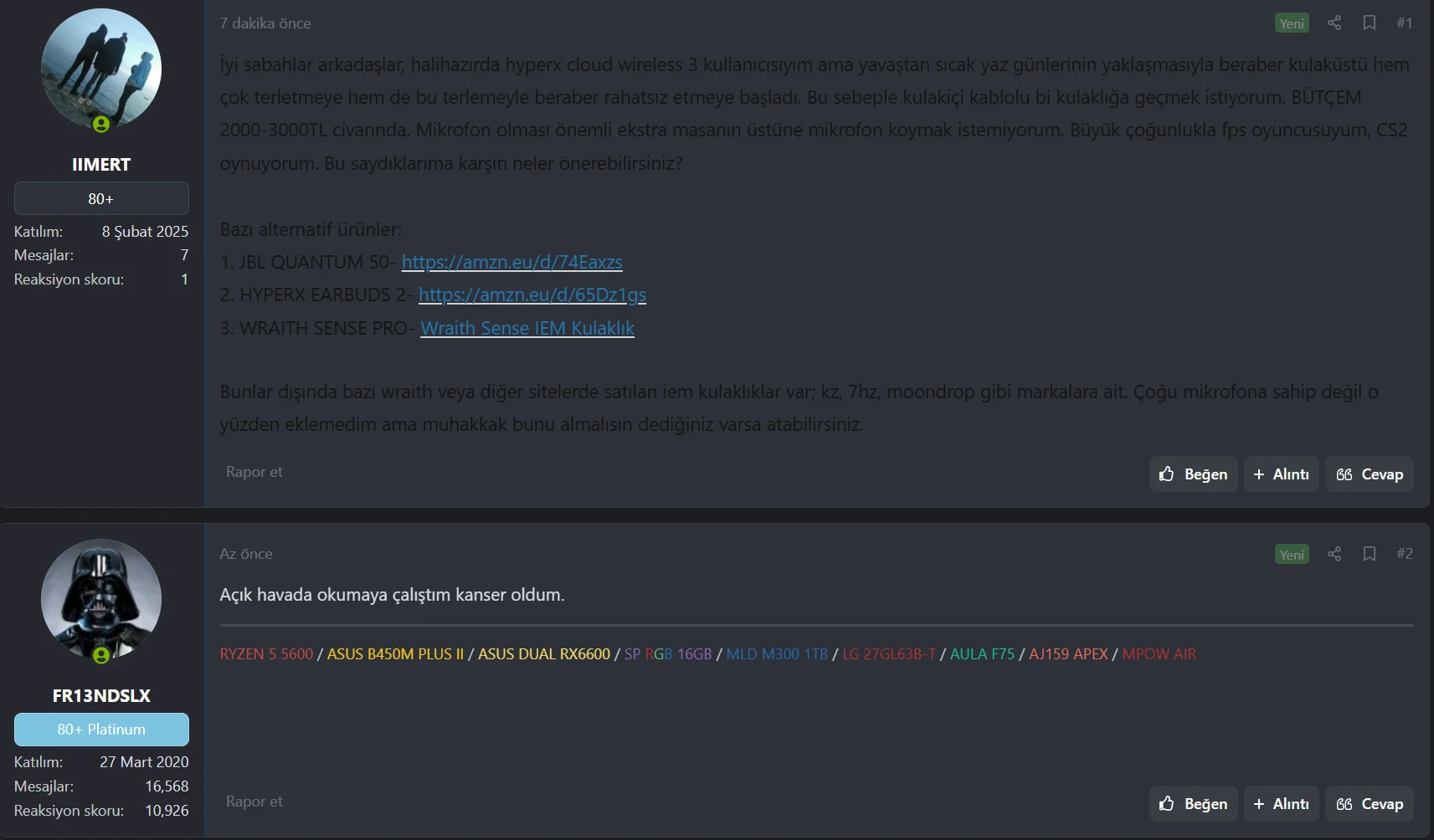Open the FR13NDSLX username profile link
1434x840 pixels.
(x=101, y=696)
